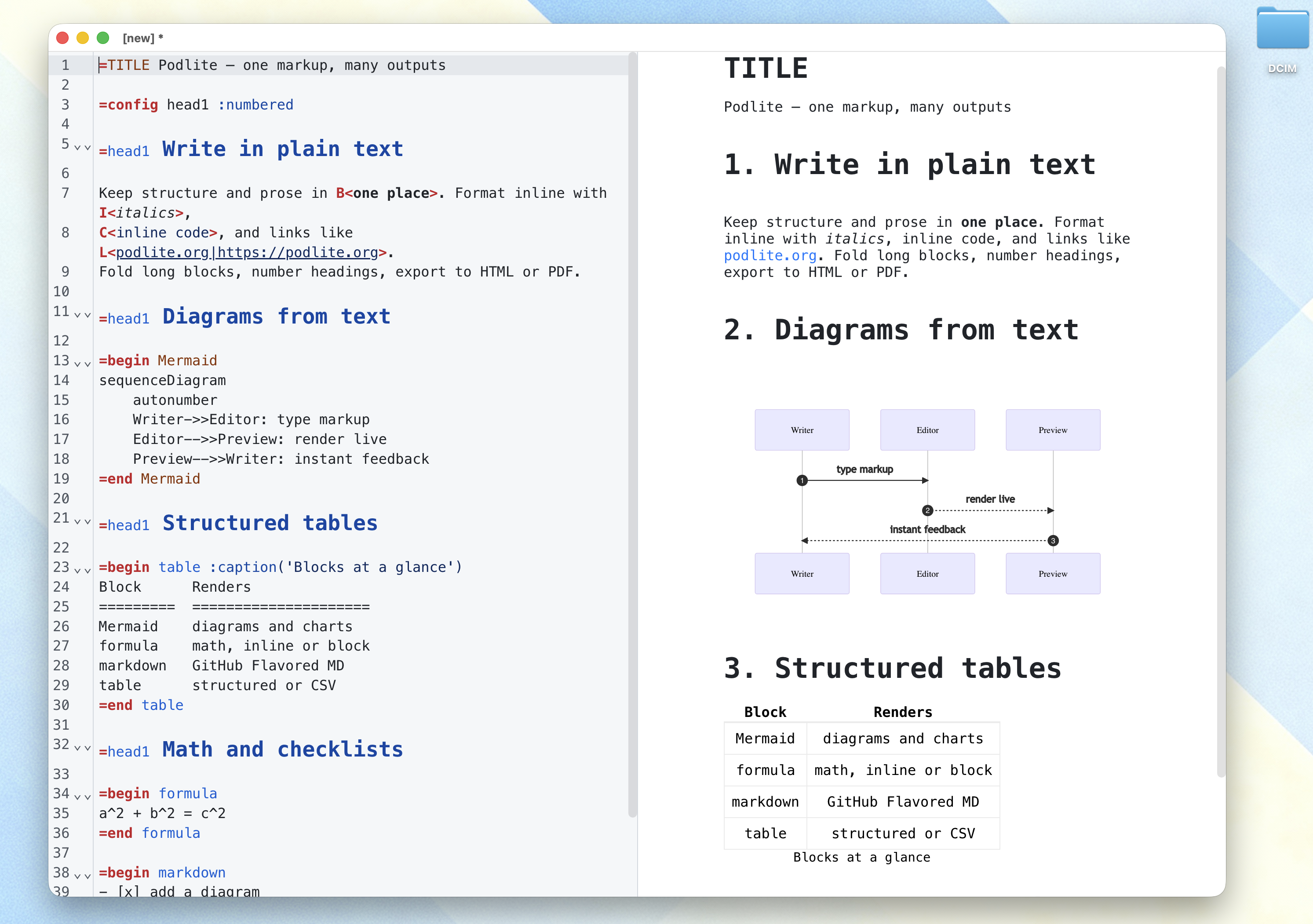Click the '[new] *' window title

pos(143,38)
